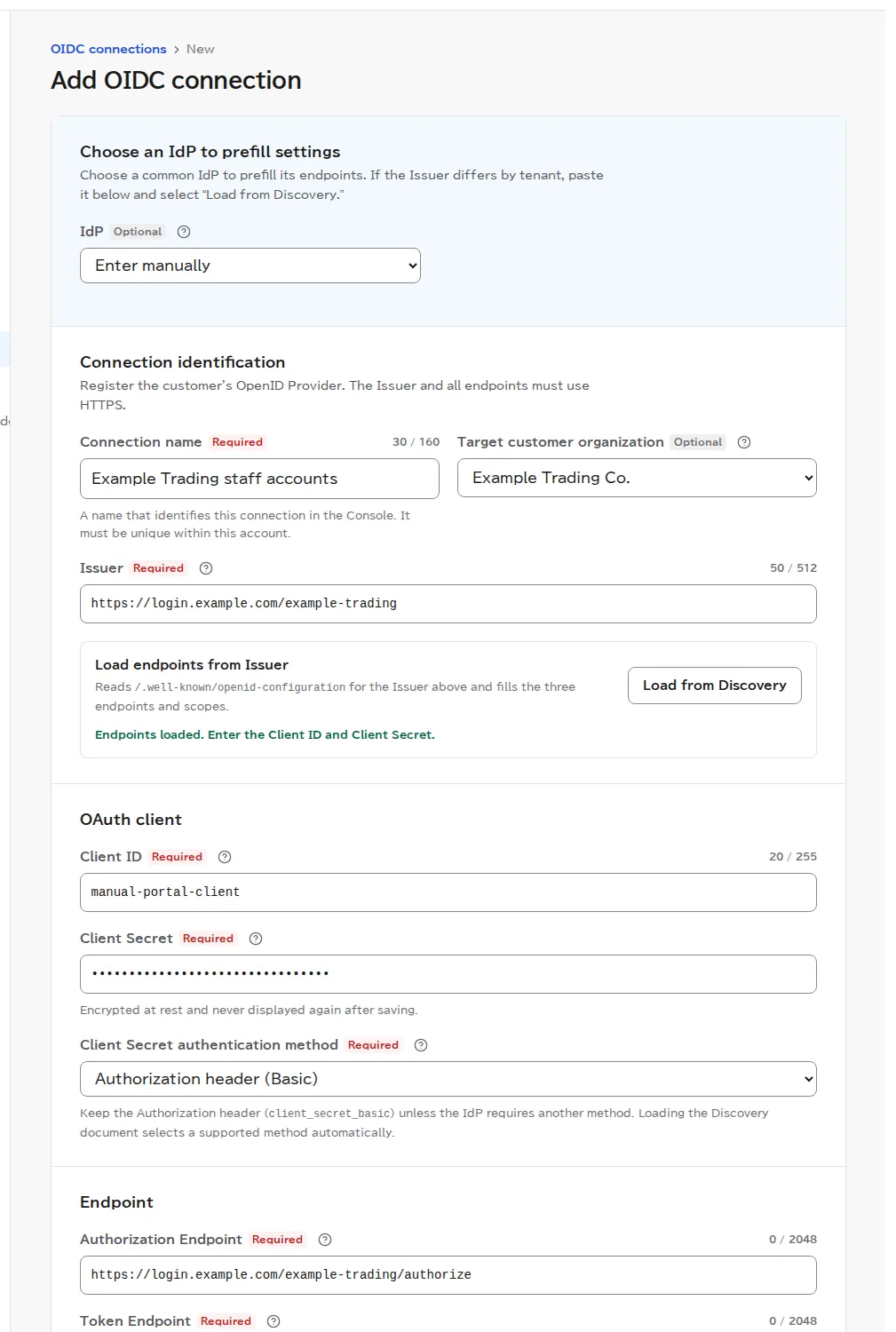Image resolution: width=896 pixels, height=1332 pixels.
Task: Click the Authorization Endpoint URL field
Action: [x=448, y=1275]
